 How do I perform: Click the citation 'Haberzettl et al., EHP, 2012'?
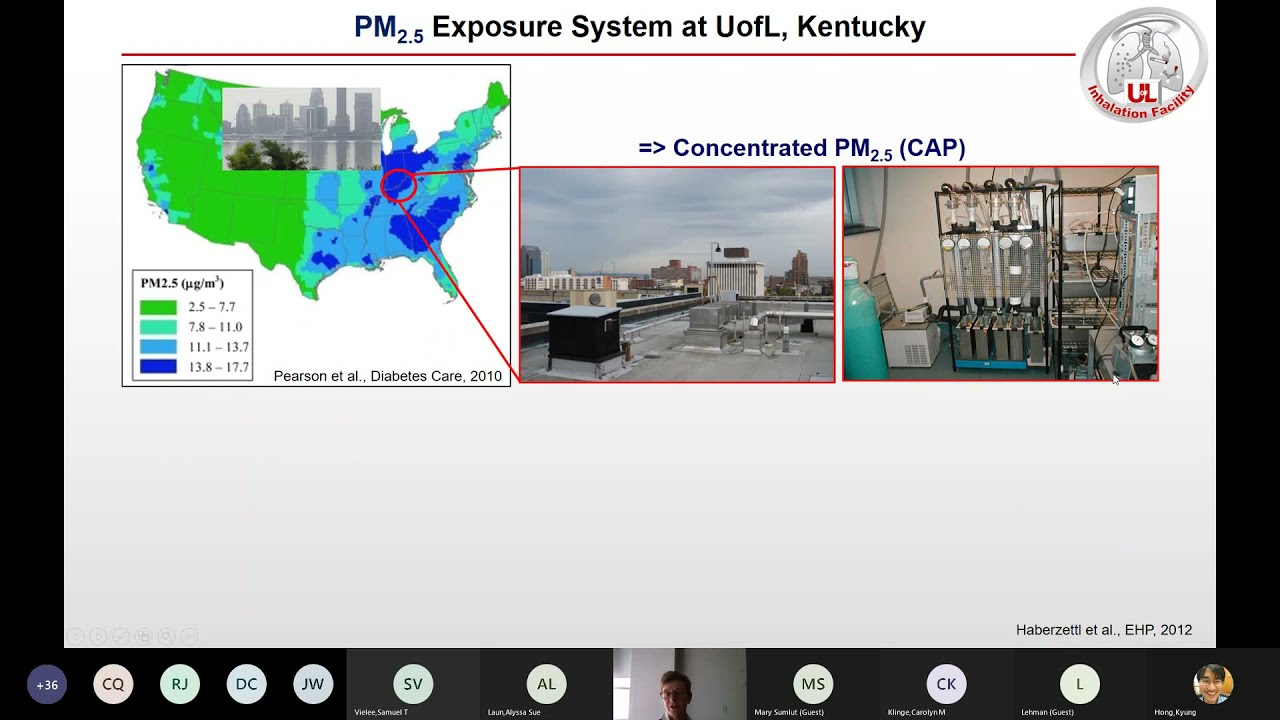tap(1104, 630)
